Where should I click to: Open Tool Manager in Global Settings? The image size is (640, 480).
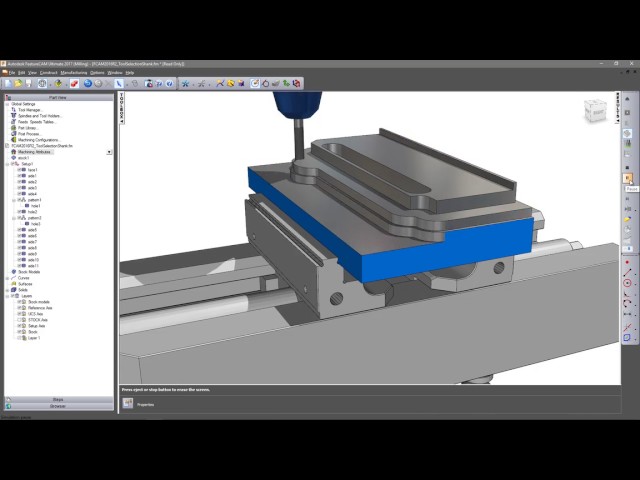coord(30,110)
